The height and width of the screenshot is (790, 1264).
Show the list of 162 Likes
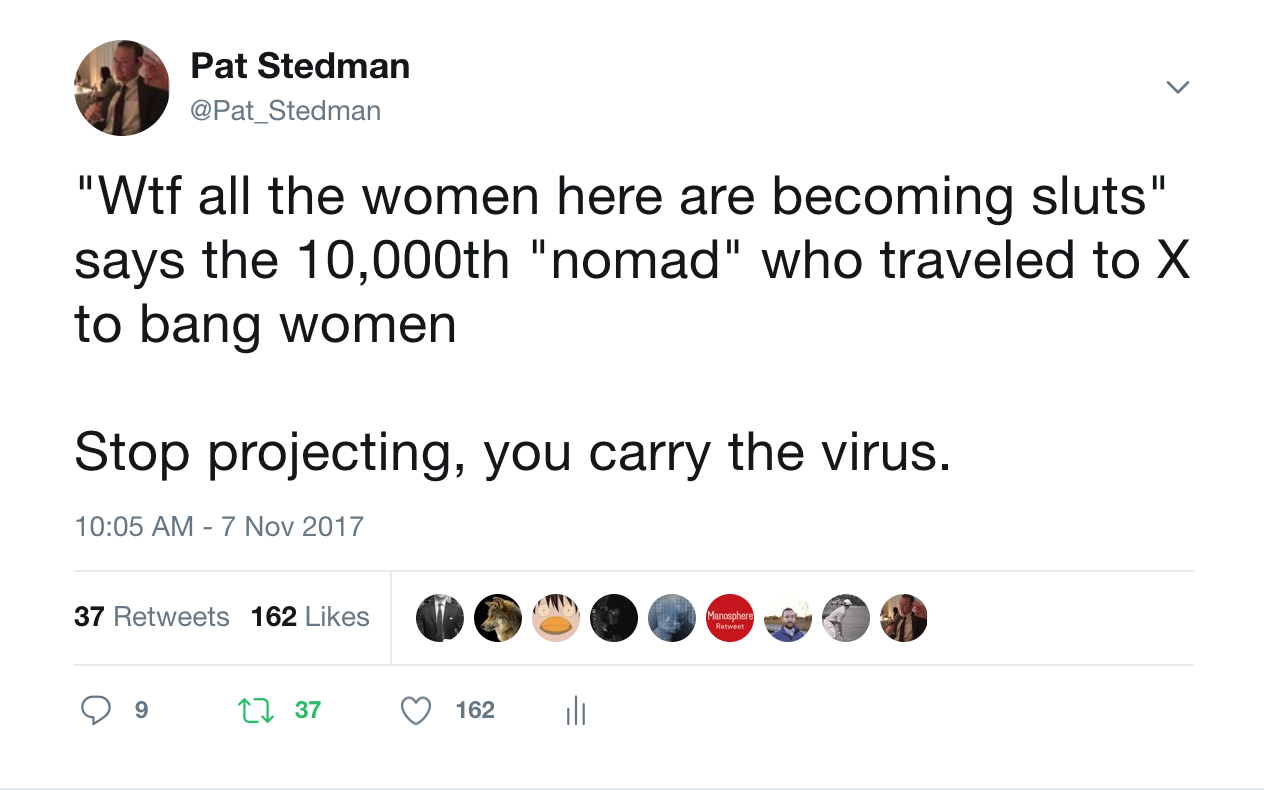coord(310,617)
